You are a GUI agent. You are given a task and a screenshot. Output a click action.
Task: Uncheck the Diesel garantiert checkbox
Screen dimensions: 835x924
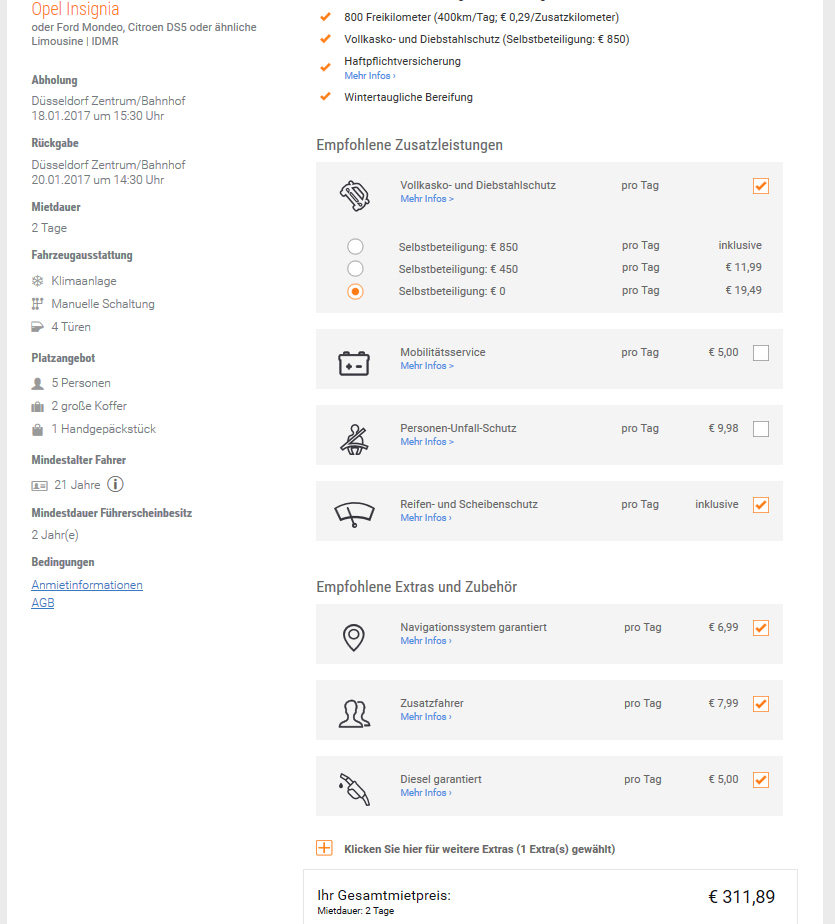761,780
